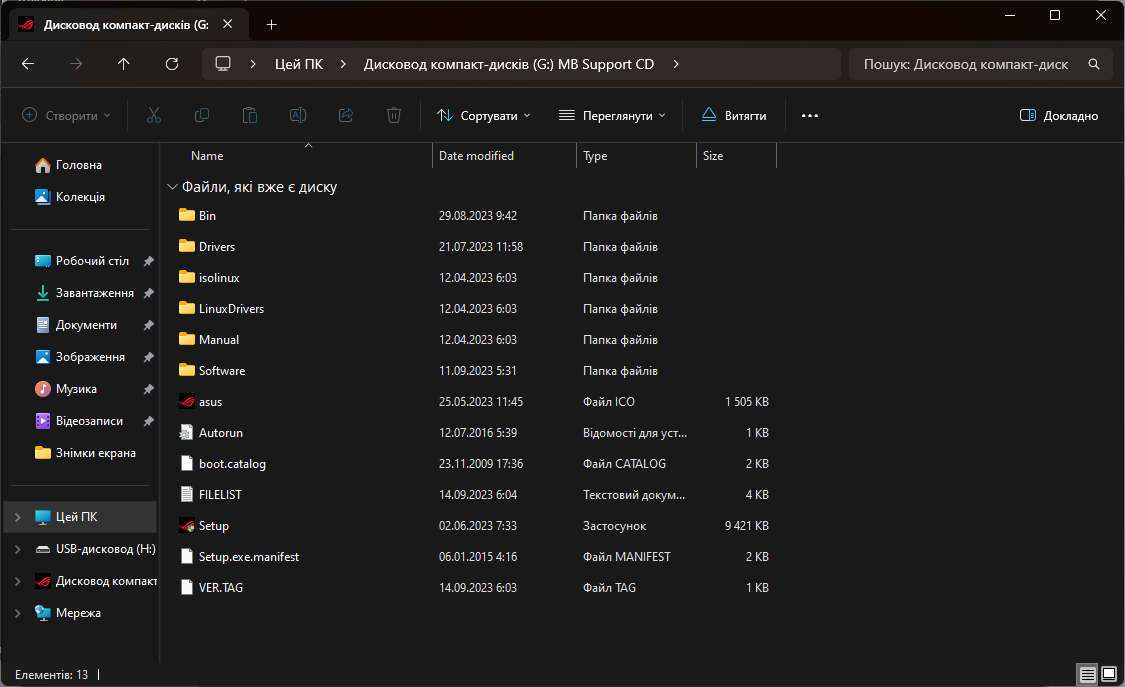Sort by the Date modified column header

pos(476,156)
